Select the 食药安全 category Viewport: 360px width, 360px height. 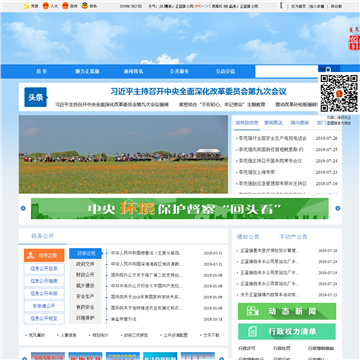coord(85,307)
